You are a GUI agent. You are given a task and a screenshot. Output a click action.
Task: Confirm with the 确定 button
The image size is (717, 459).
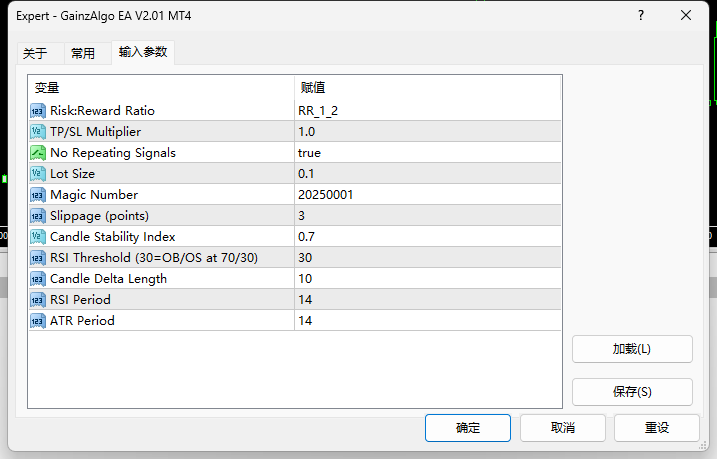coord(468,428)
